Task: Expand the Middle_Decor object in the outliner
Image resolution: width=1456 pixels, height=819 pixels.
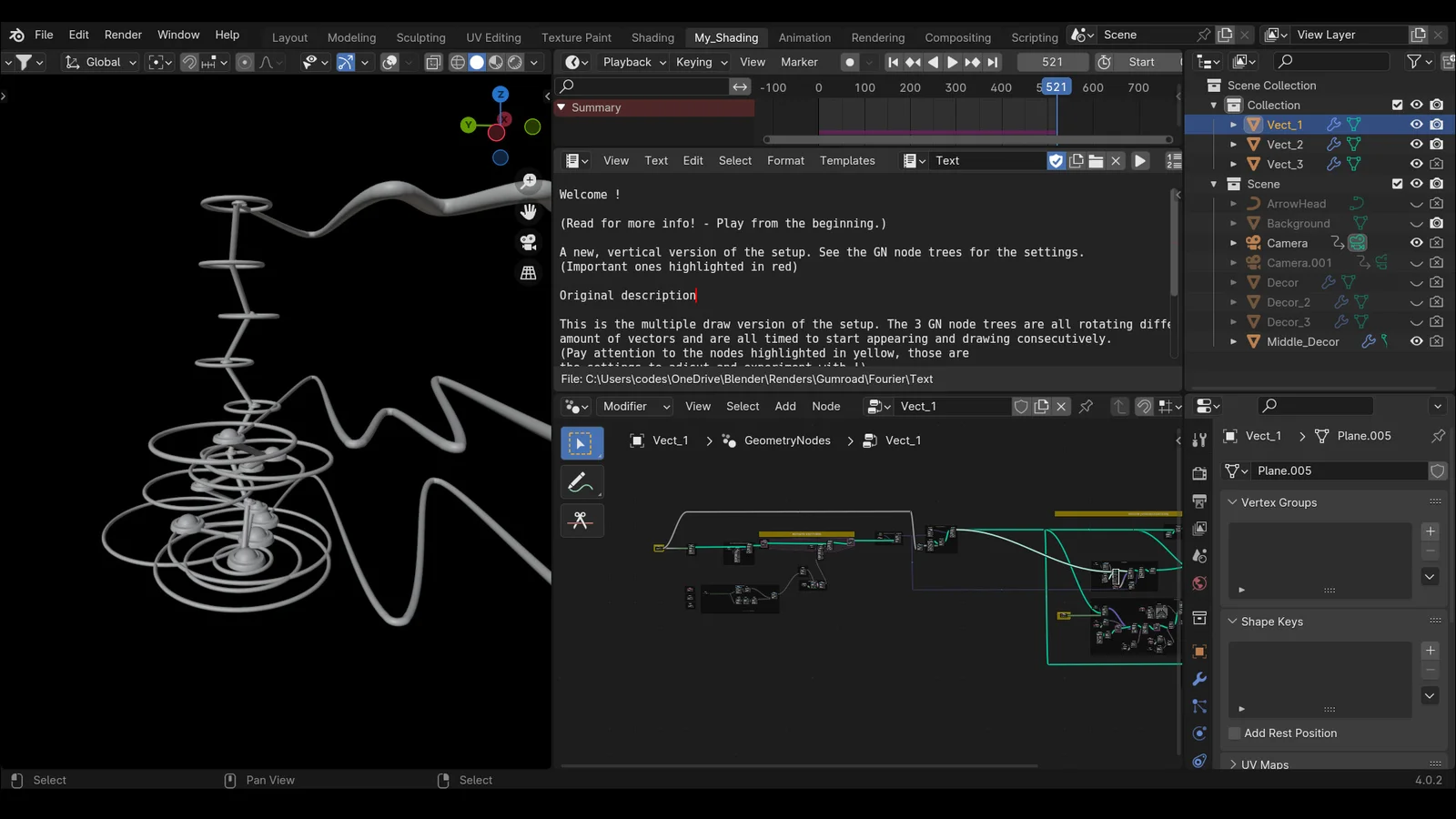Action: tap(1233, 341)
